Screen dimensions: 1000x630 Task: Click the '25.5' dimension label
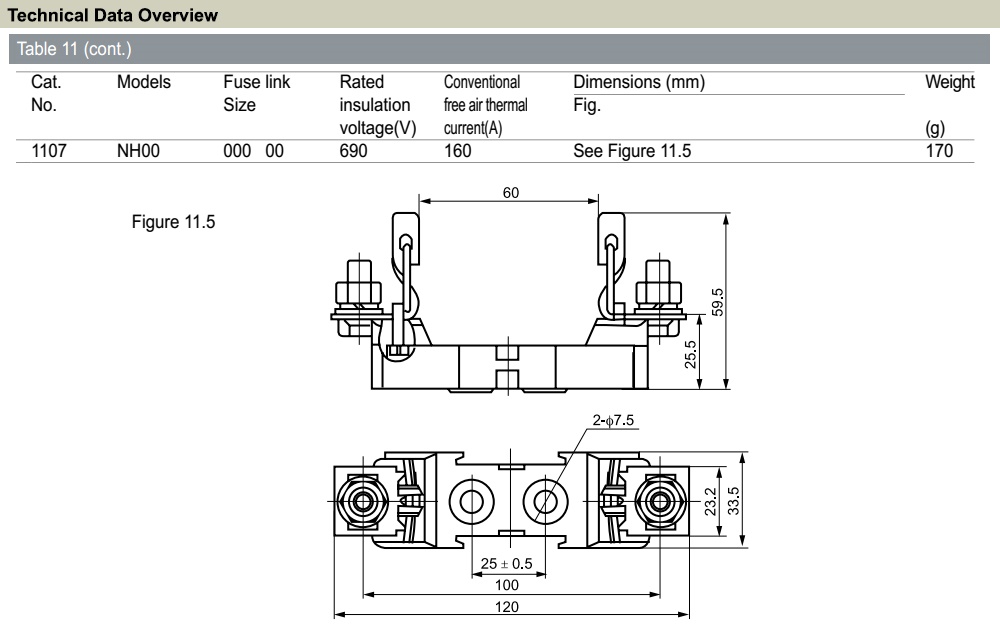point(691,354)
